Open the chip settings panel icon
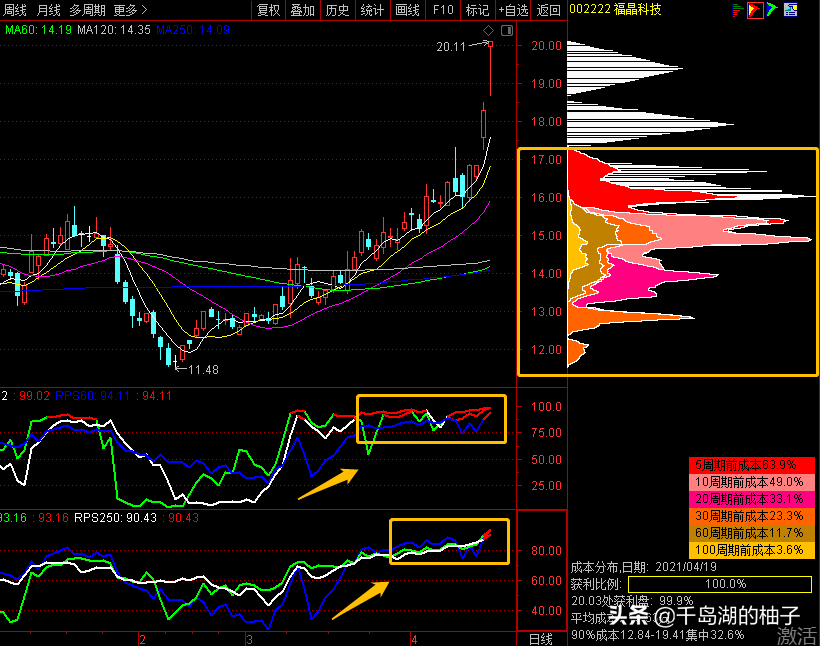Screen dimensions: 820x646 click(792, 11)
